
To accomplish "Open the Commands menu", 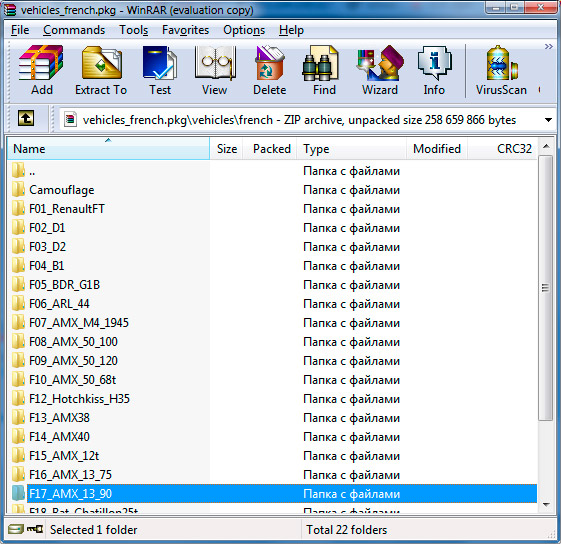I will [x=74, y=30].
